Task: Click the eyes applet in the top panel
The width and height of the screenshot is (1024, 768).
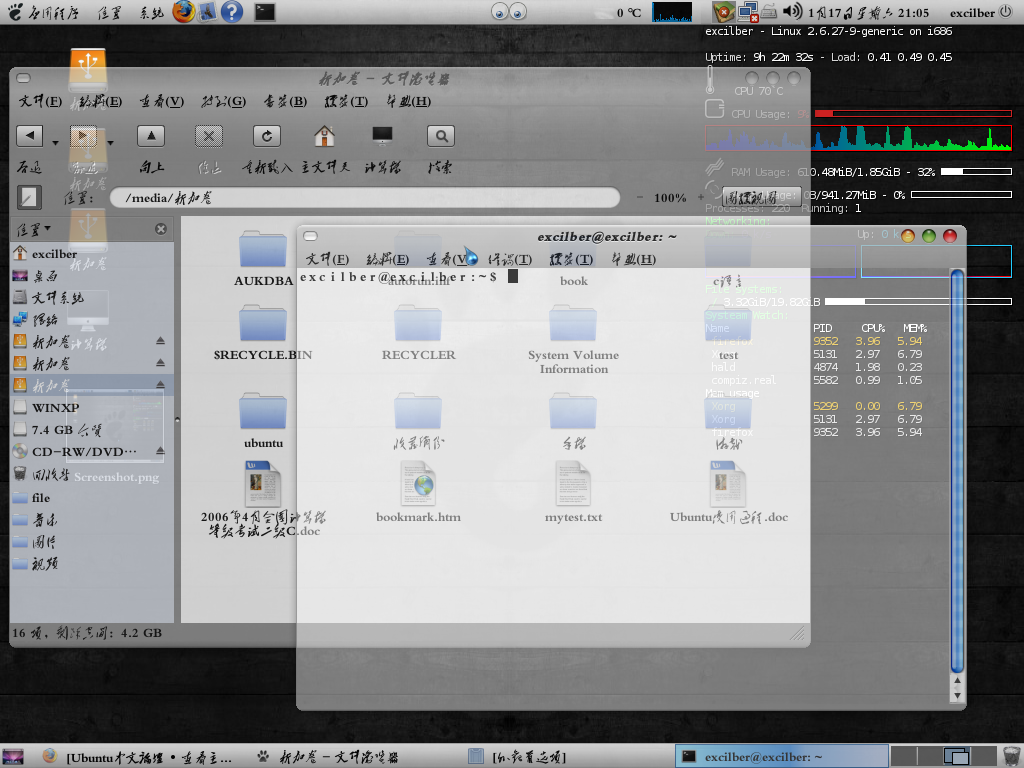Action: (509, 12)
